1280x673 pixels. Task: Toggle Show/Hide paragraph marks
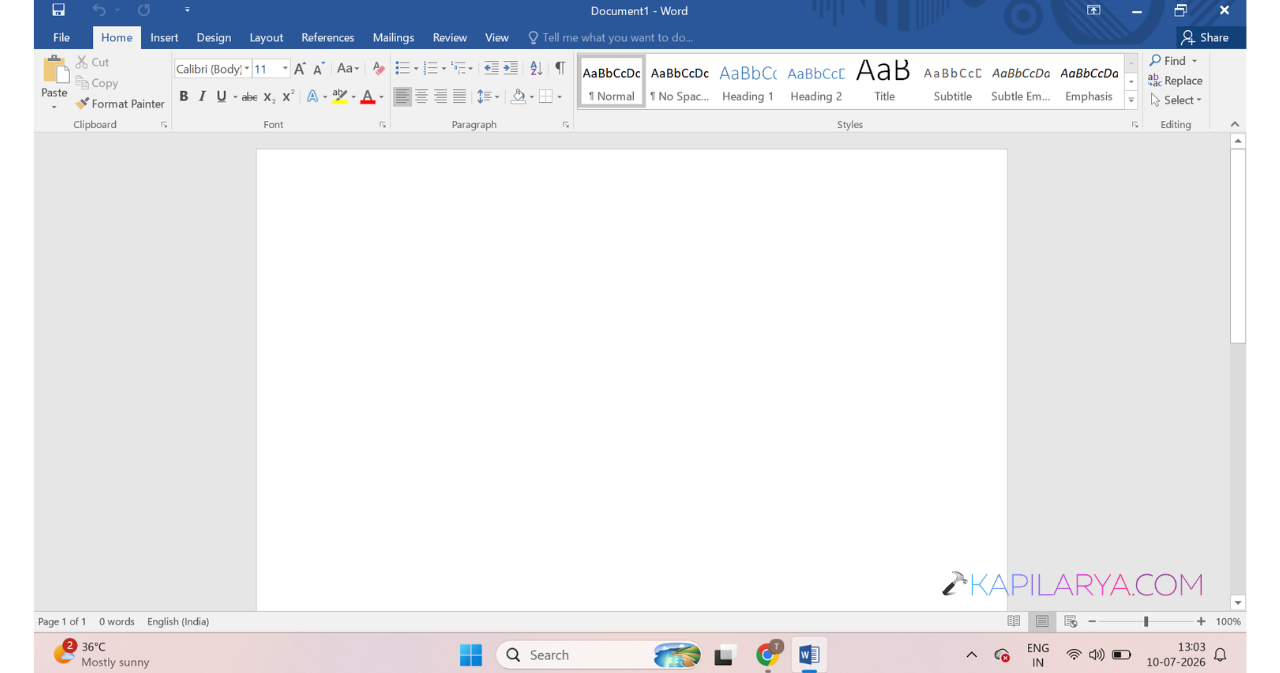pos(560,69)
